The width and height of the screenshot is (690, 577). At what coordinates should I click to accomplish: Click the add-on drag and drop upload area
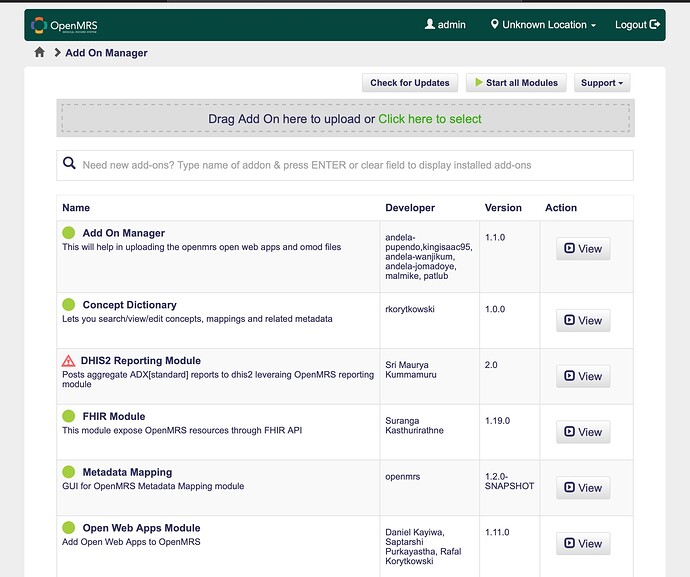(x=345, y=118)
